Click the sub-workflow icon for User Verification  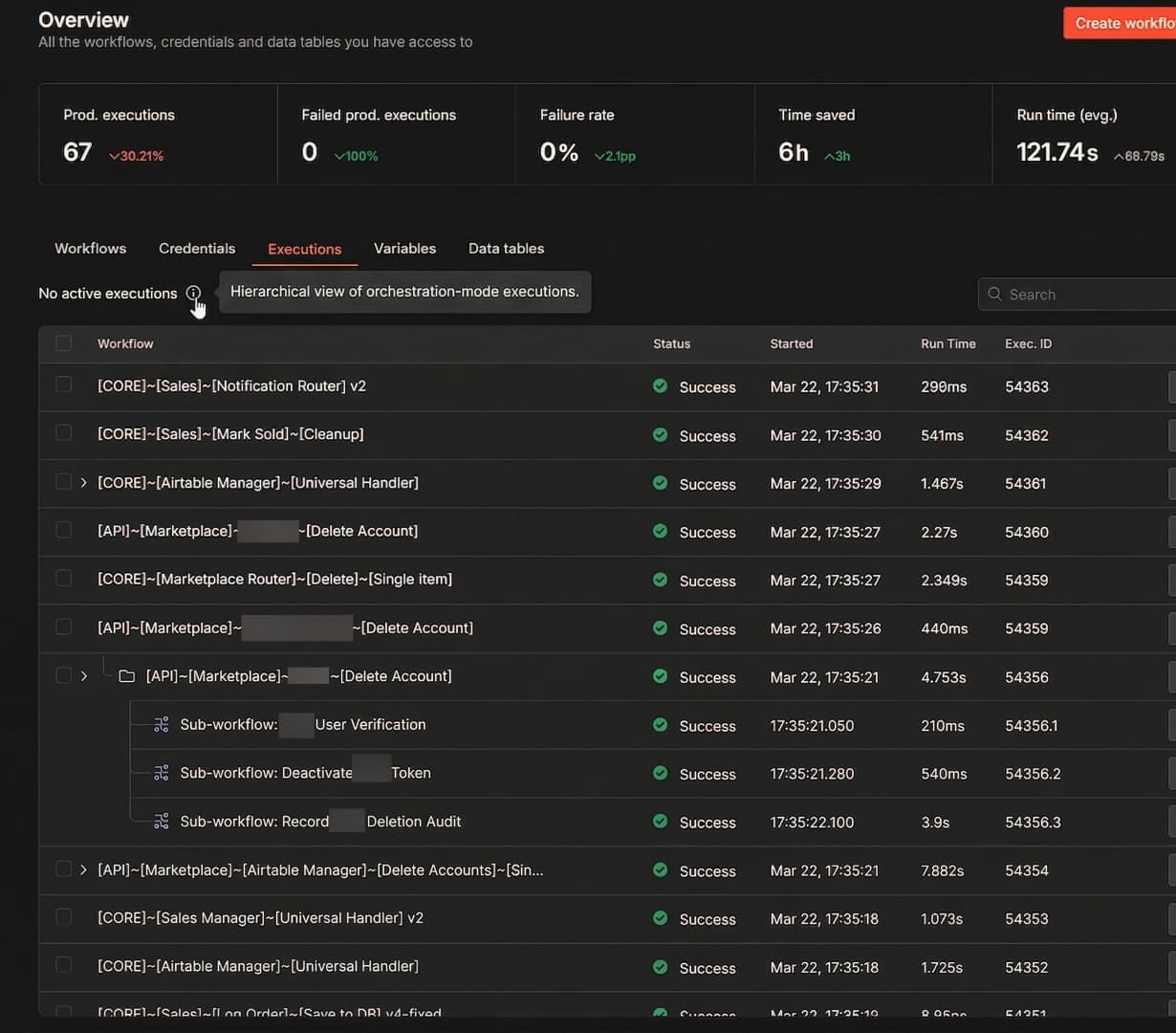(x=162, y=725)
